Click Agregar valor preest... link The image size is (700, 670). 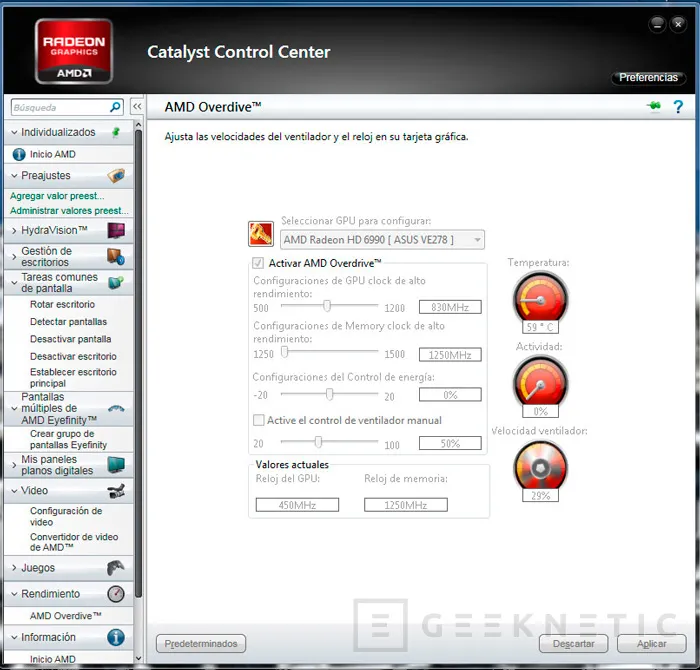[57, 196]
